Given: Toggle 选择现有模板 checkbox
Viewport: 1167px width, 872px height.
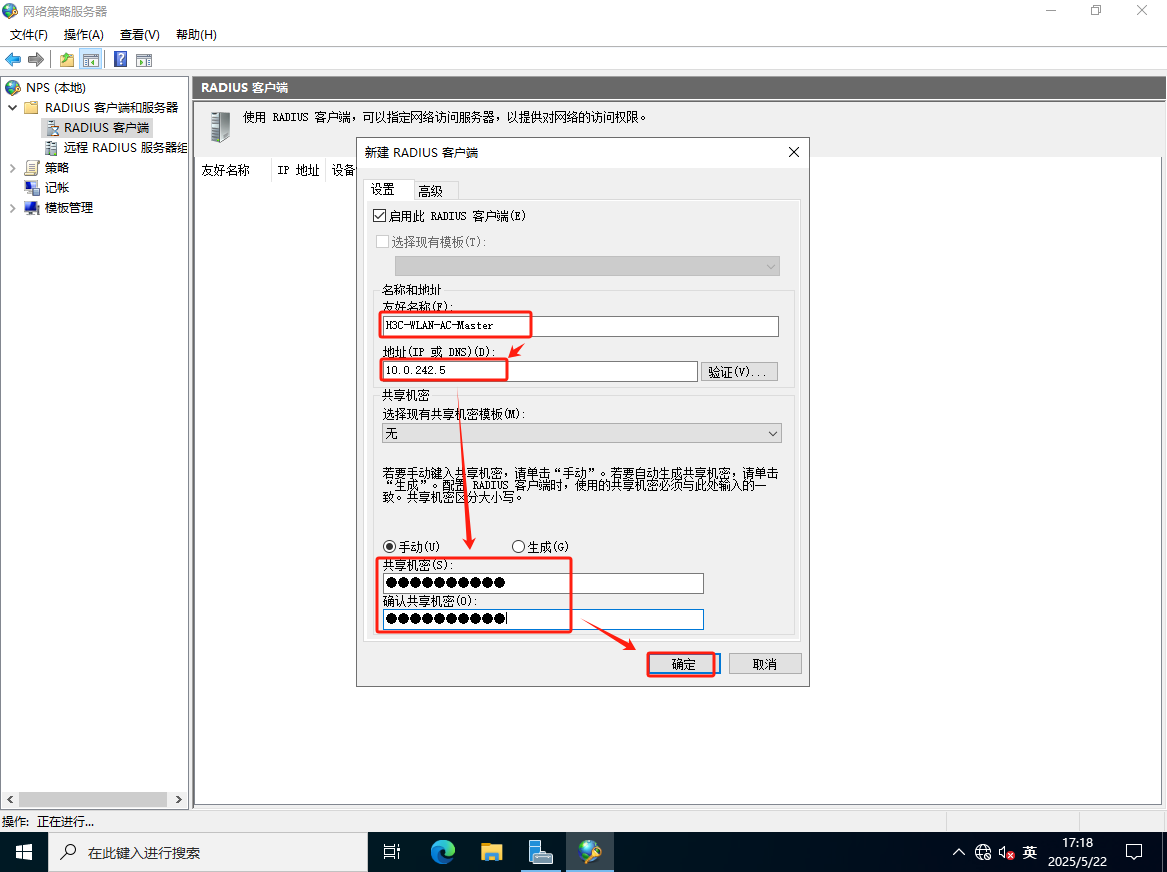Looking at the screenshot, I should pyautogui.click(x=383, y=242).
